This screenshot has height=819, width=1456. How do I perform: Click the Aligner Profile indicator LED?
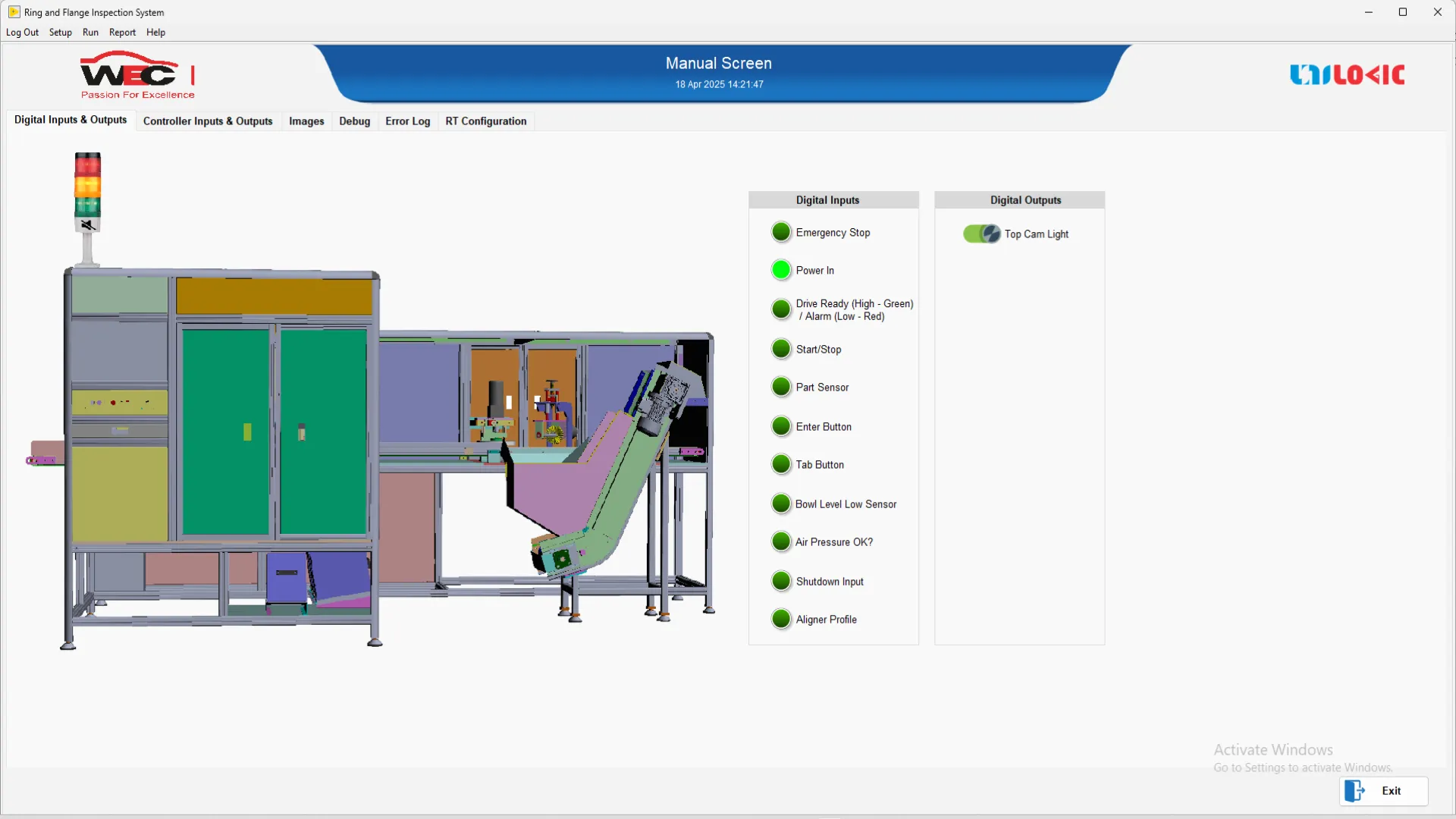point(781,619)
